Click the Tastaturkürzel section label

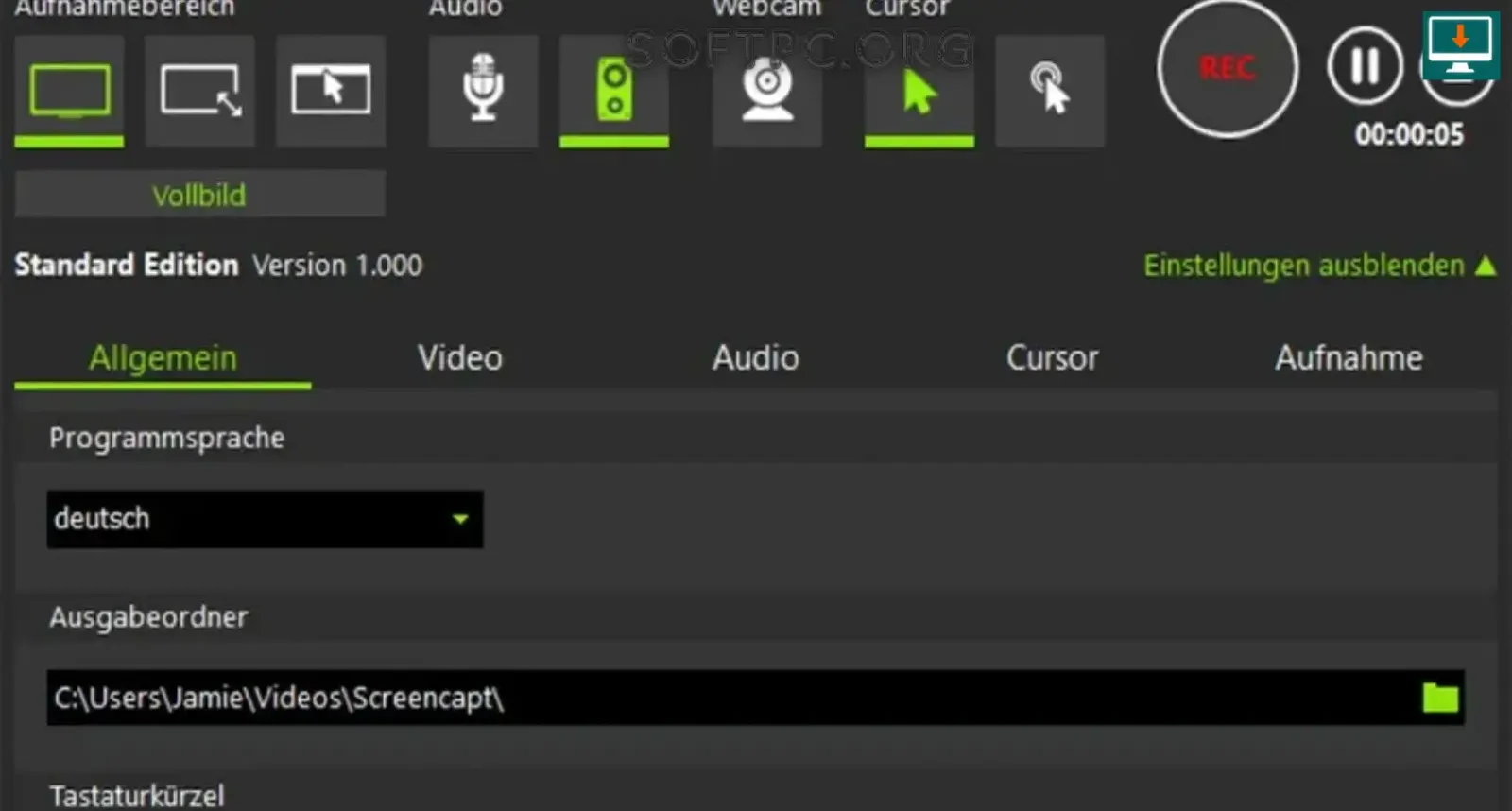[x=137, y=796]
